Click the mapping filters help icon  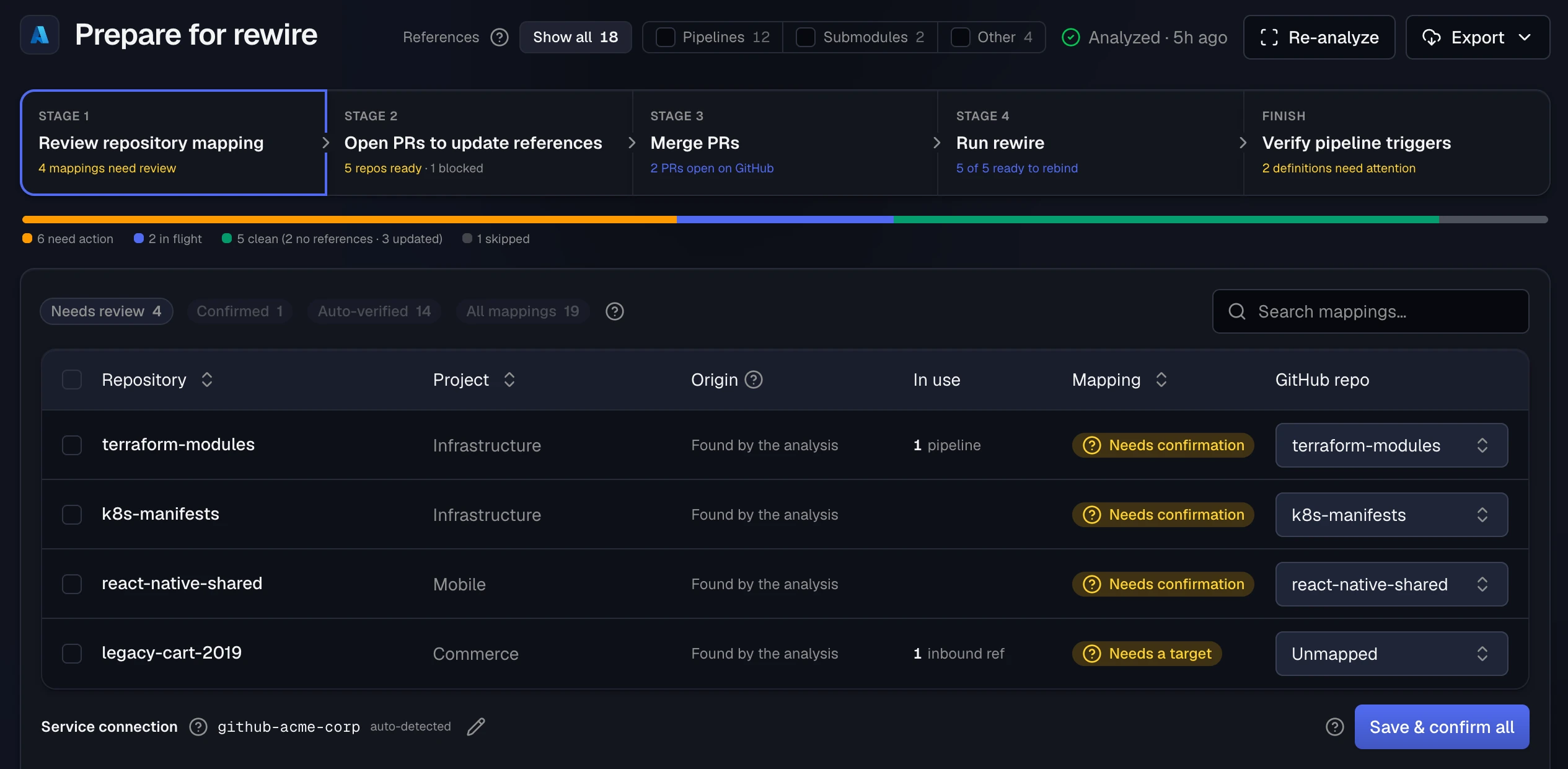615,311
